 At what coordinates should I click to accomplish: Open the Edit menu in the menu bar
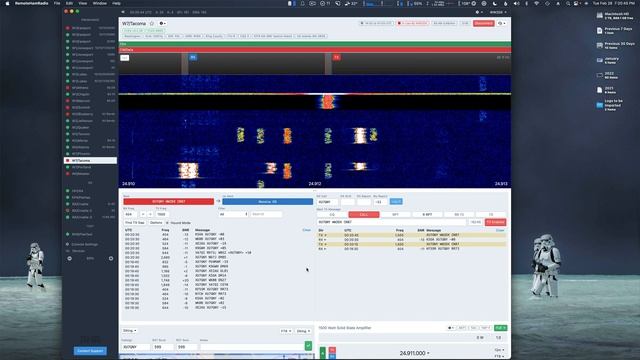click(69, 3)
